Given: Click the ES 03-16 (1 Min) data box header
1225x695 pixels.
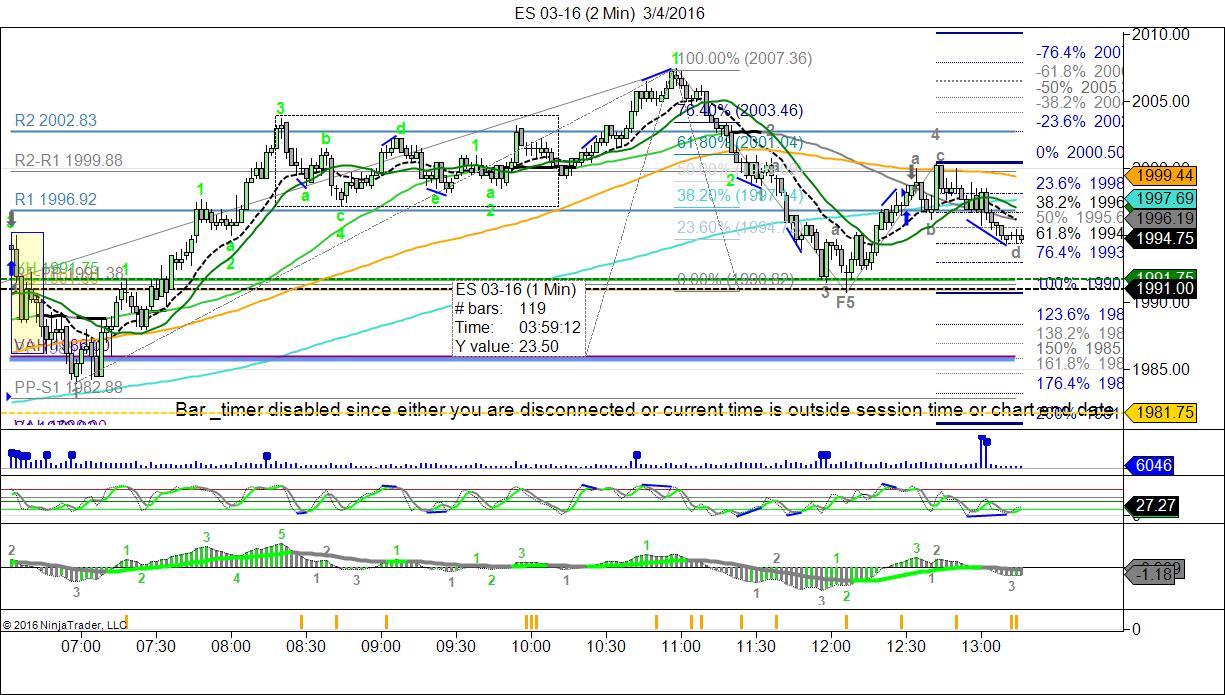Looking at the screenshot, I should click(516, 290).
